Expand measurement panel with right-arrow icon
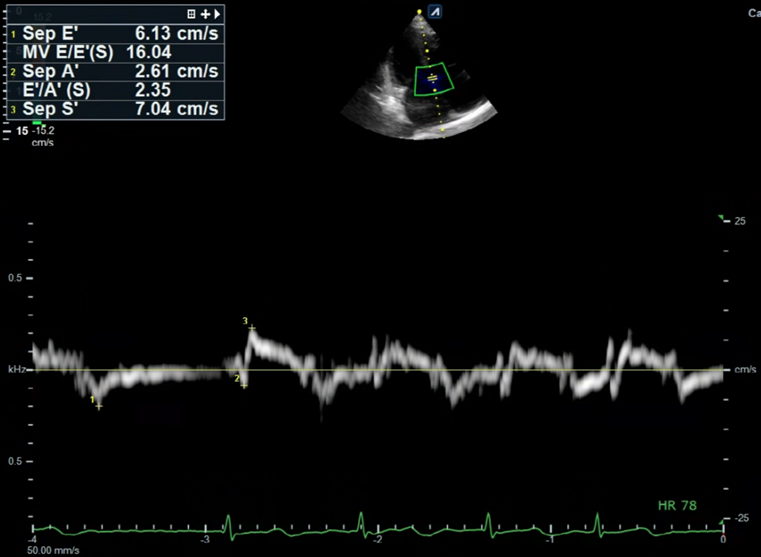 217,14
